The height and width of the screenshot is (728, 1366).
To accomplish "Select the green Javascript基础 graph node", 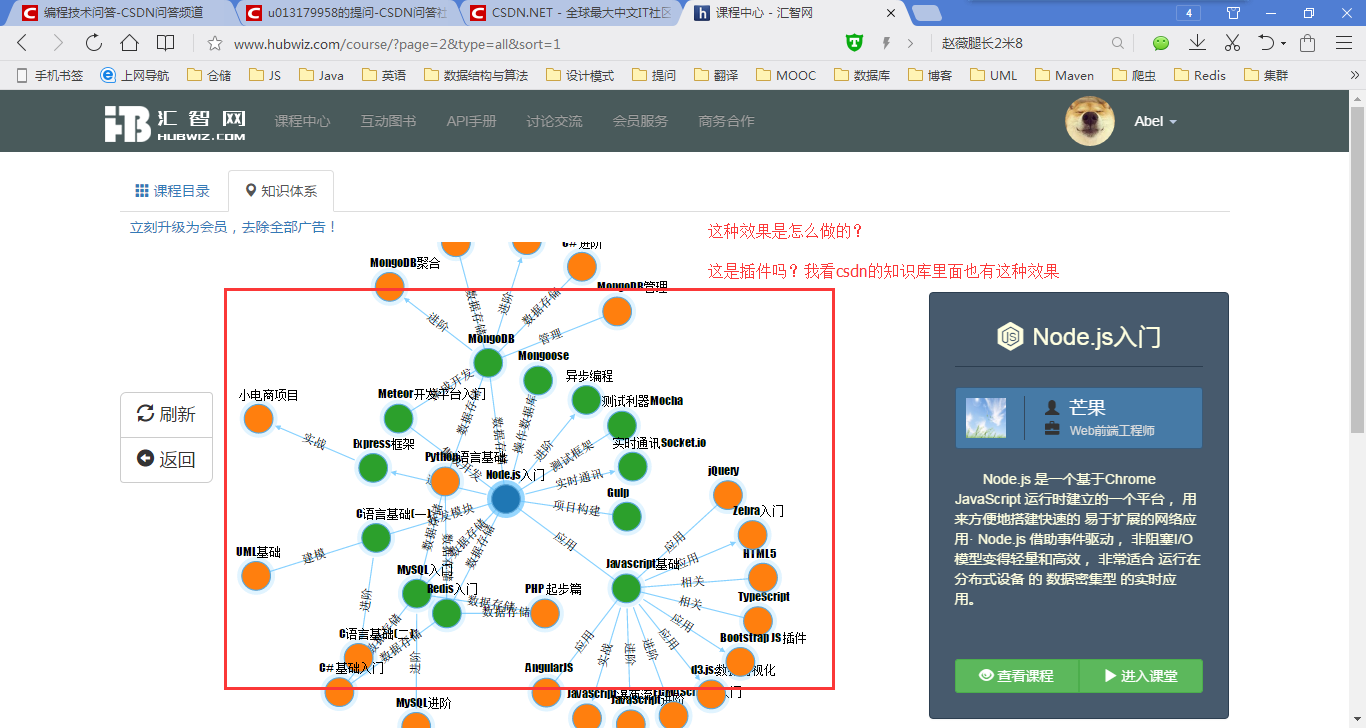I will click(626, 588).
